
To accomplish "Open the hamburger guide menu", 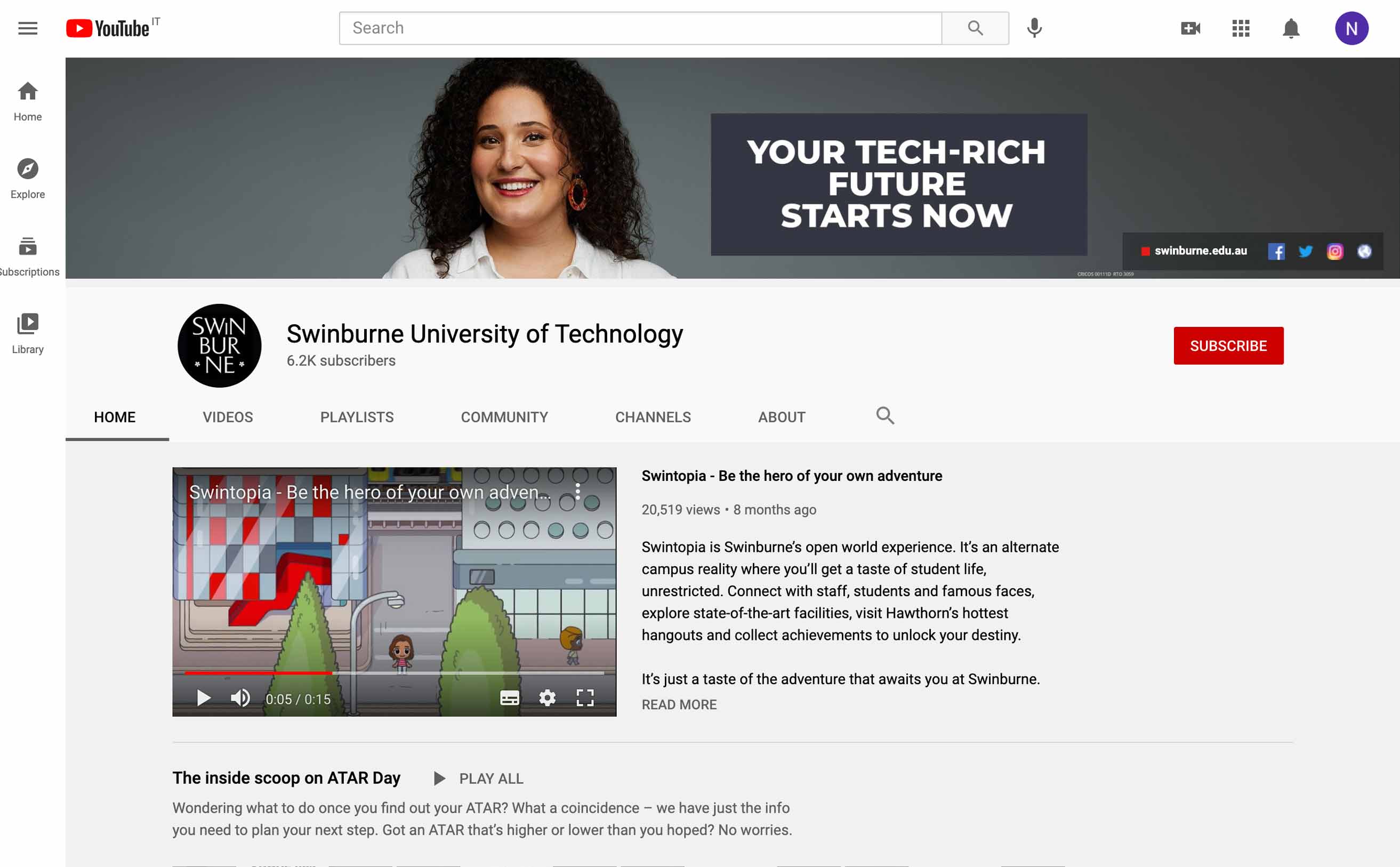I will (x=28, y=28).
